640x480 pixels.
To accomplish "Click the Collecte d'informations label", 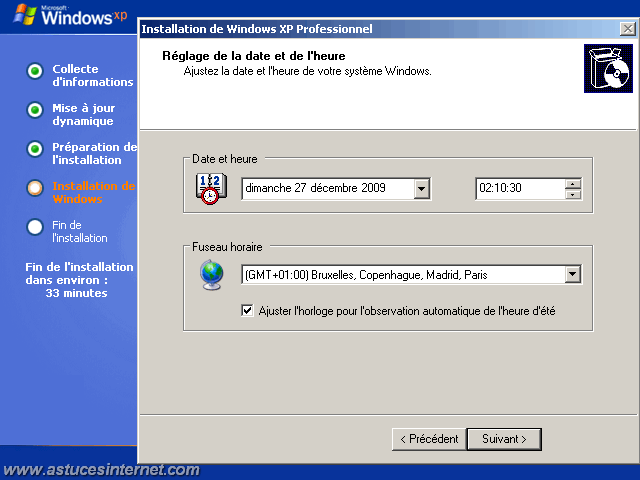I will 93,76.
